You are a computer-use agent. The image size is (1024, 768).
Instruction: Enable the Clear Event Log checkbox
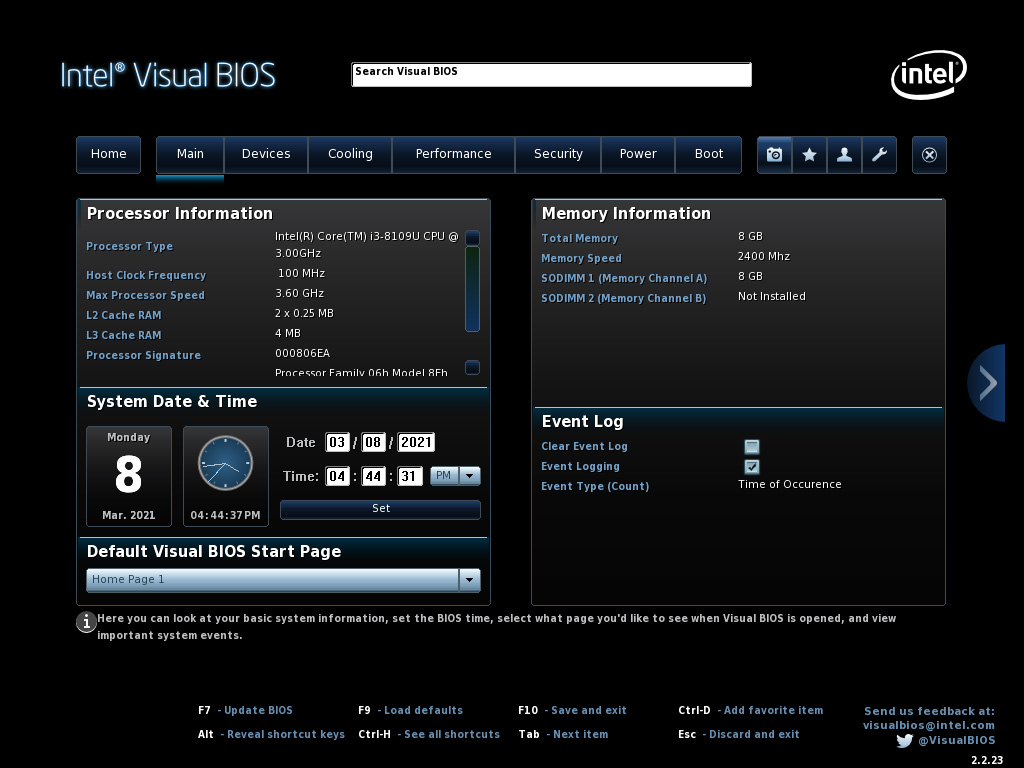pos(752,447)
